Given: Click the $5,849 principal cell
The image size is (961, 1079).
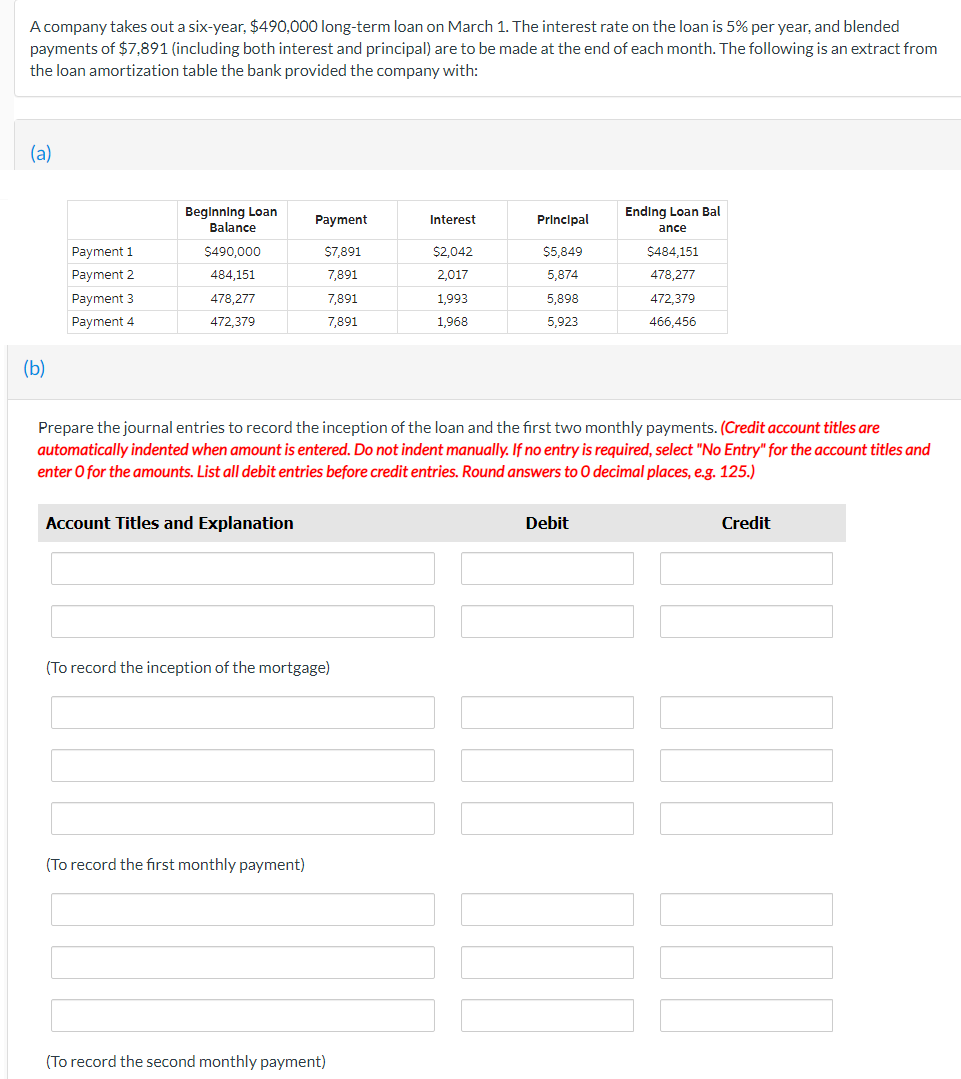Looking at the screenshot, I should click(563, 252).
